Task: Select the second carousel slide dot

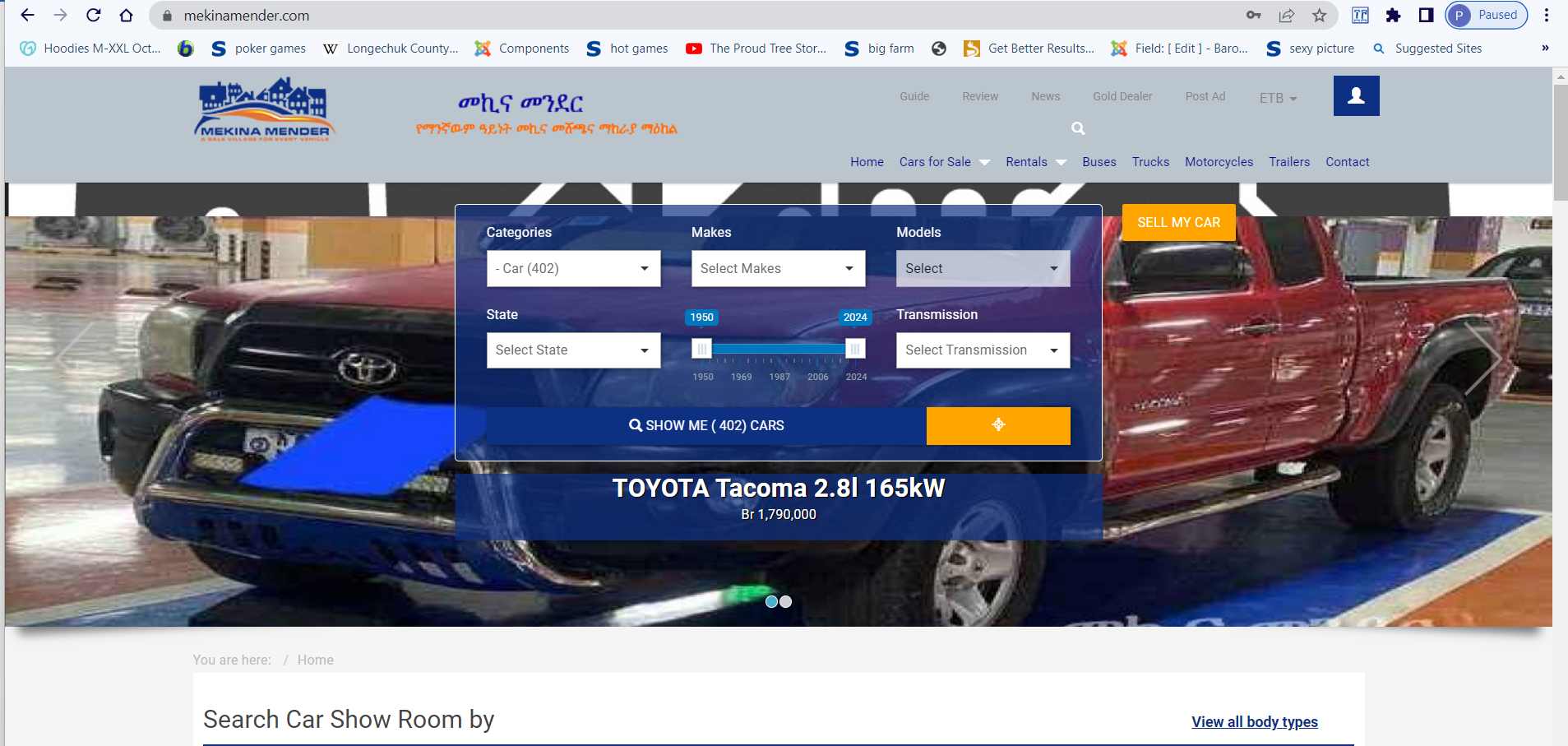Action: 786,602
